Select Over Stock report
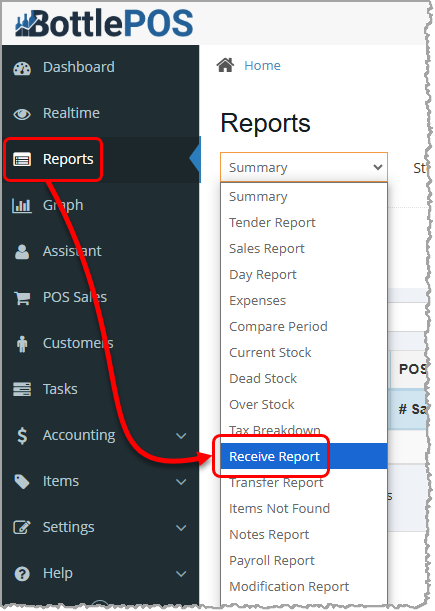435x611 pixels. [x=304, y=404]
